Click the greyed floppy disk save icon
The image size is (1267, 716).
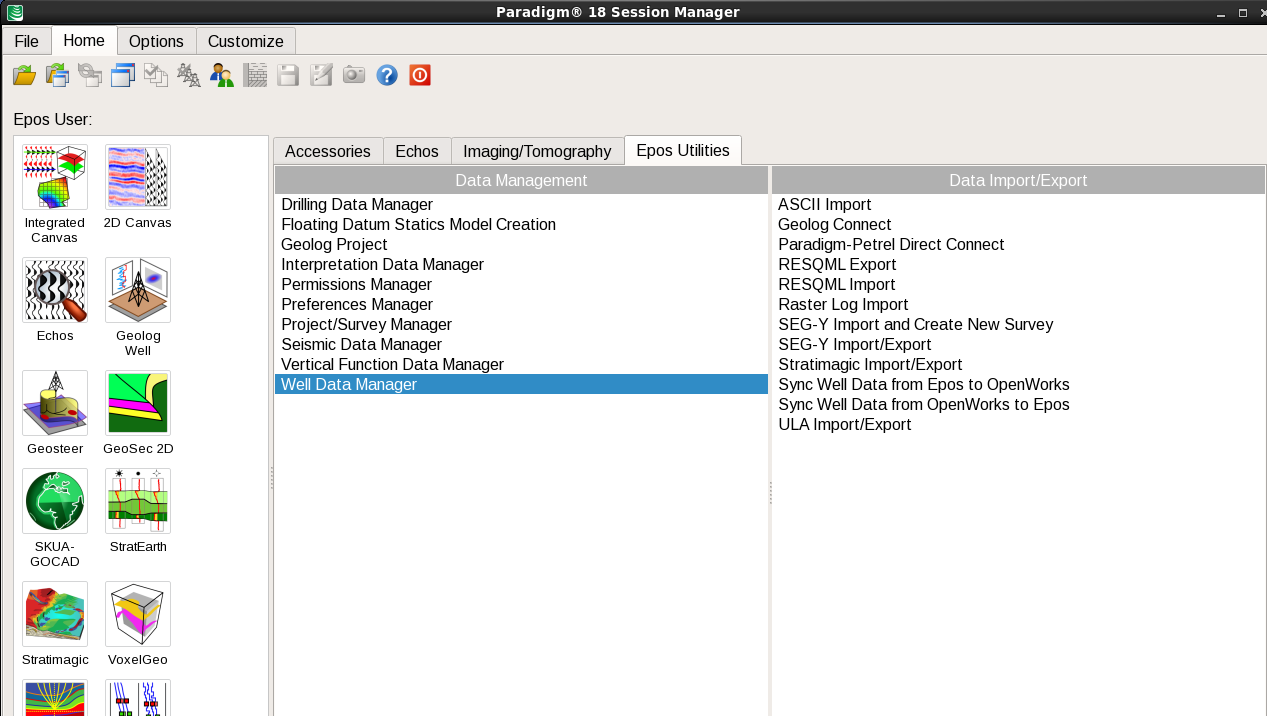point(288,75)
